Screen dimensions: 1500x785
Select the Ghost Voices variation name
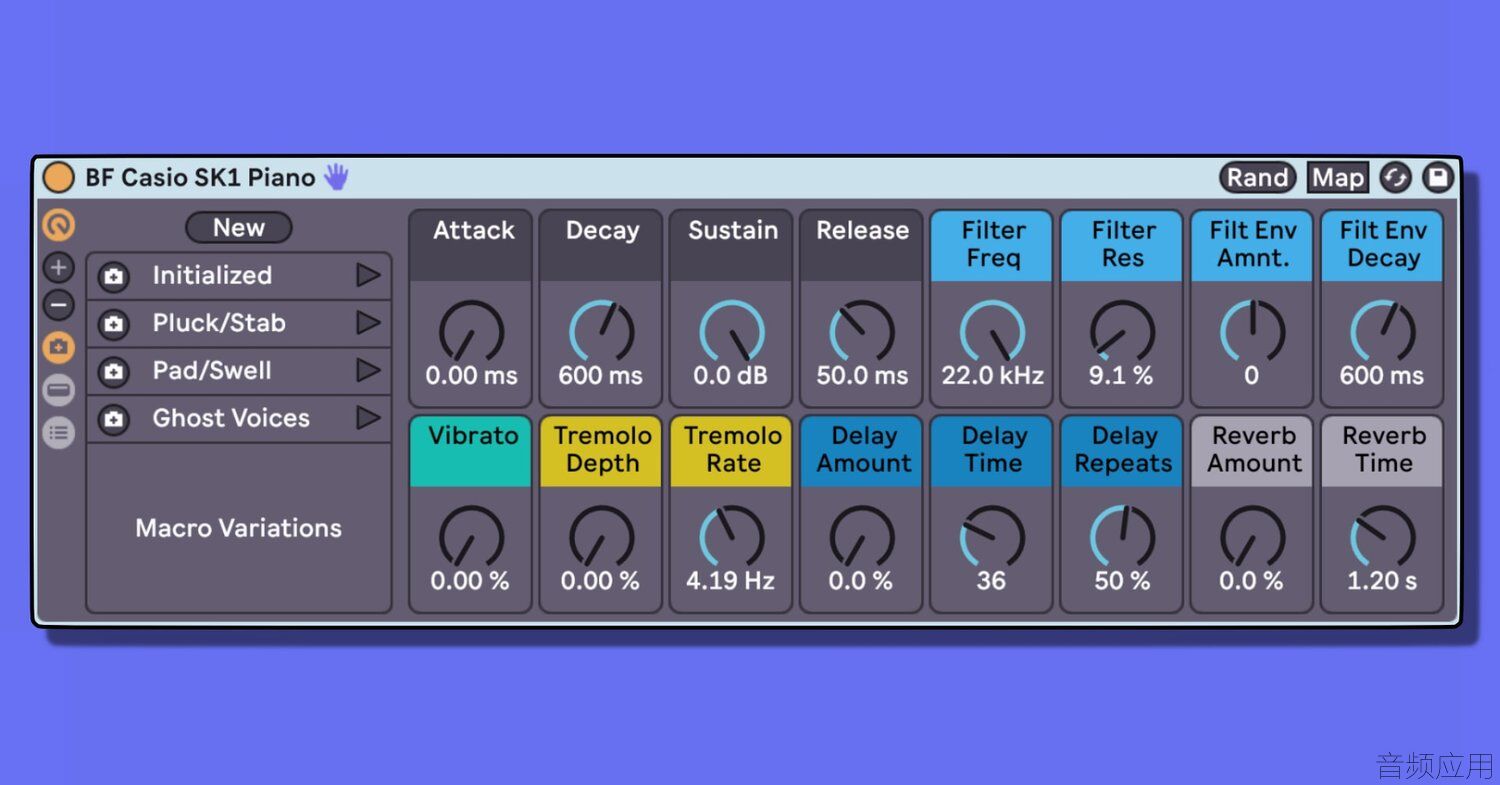pyautogui.click(x=231, y=418)
